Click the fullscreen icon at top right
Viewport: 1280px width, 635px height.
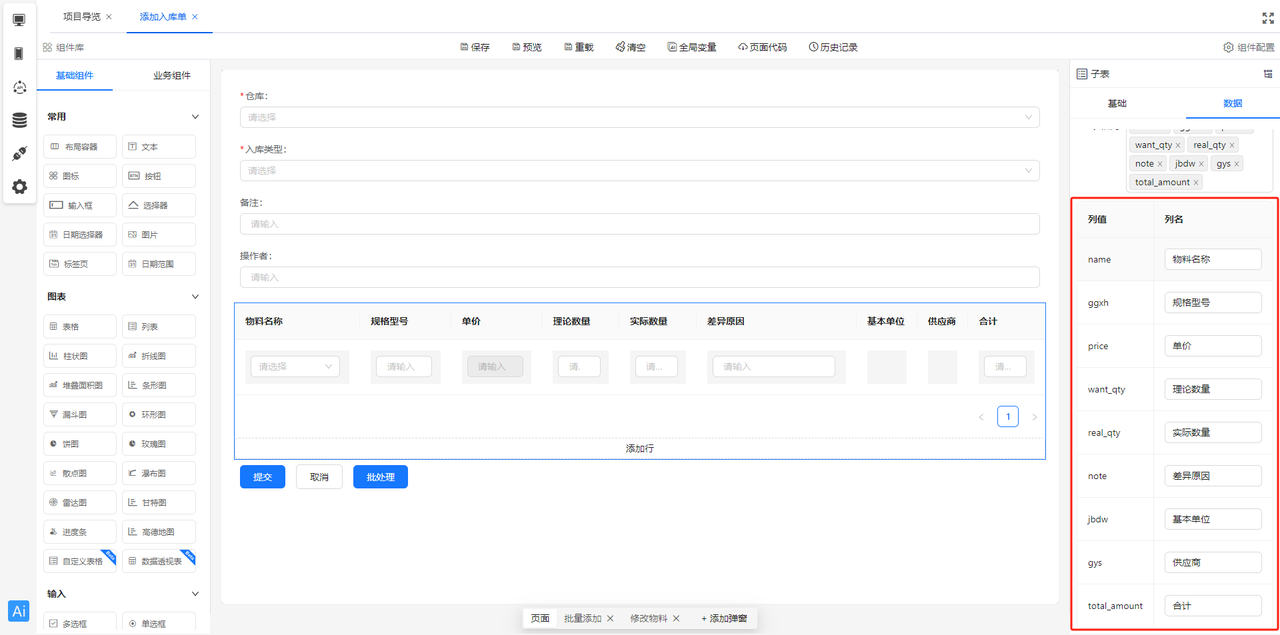tap(1267, 16)
